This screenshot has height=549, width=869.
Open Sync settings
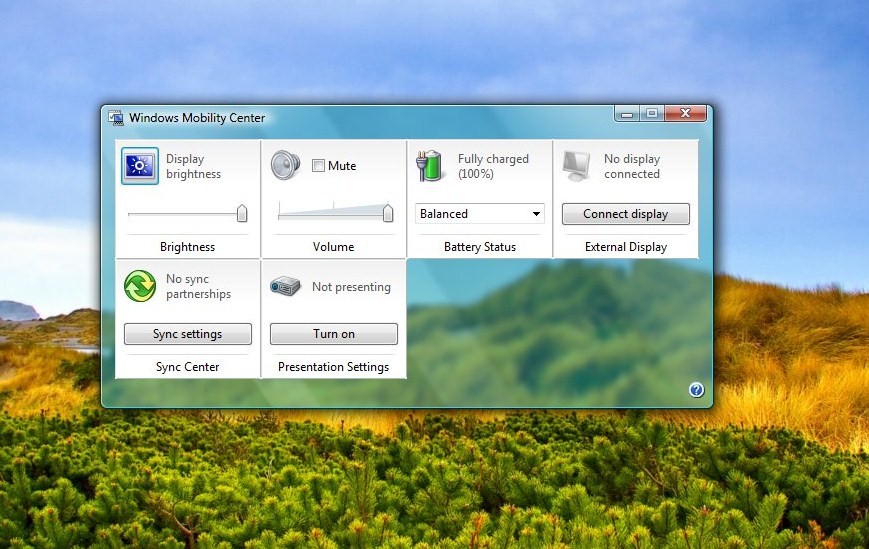(x=188, y=334)
